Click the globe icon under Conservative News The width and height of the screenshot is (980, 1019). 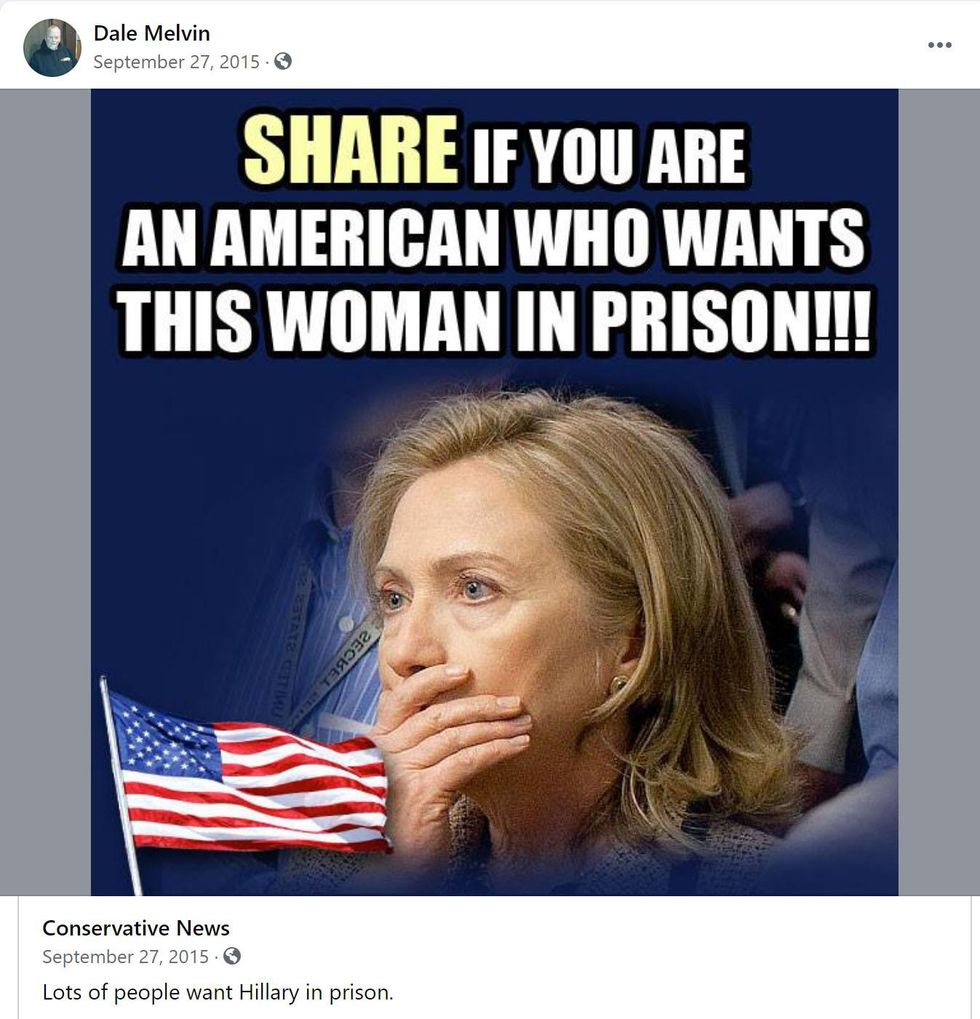[x=232, y=956]
